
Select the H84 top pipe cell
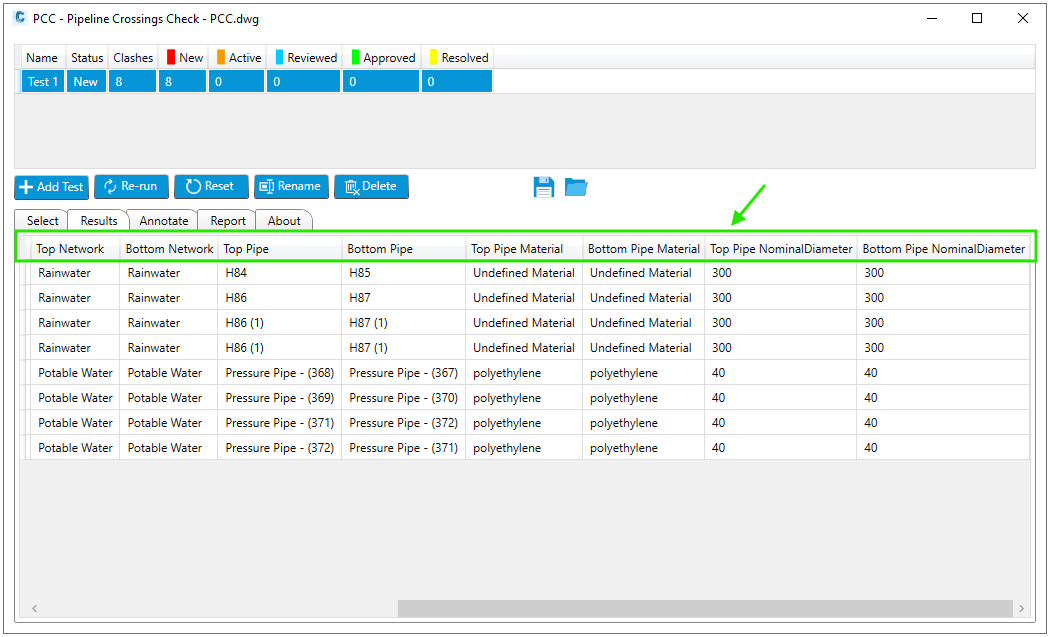pyautogui.click(x=280, y=273)
